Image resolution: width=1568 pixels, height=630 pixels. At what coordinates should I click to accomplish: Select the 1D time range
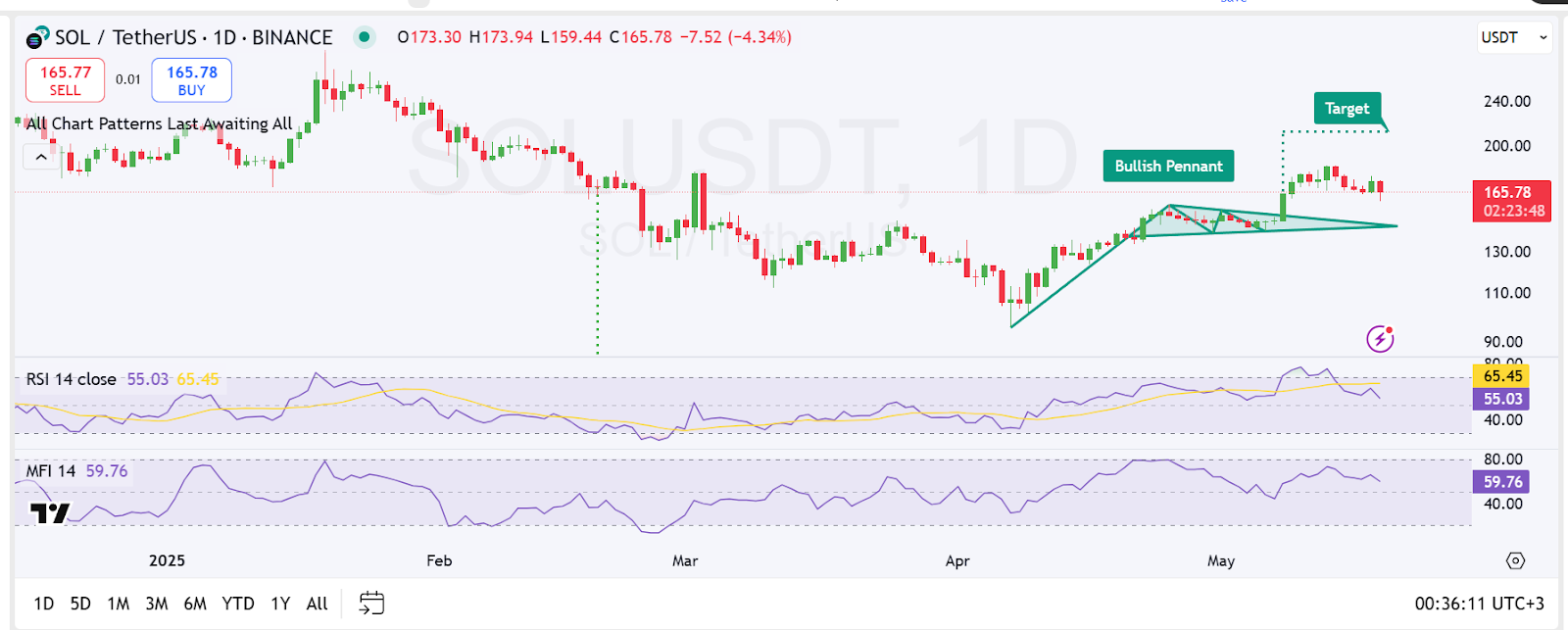click(44, 604)
